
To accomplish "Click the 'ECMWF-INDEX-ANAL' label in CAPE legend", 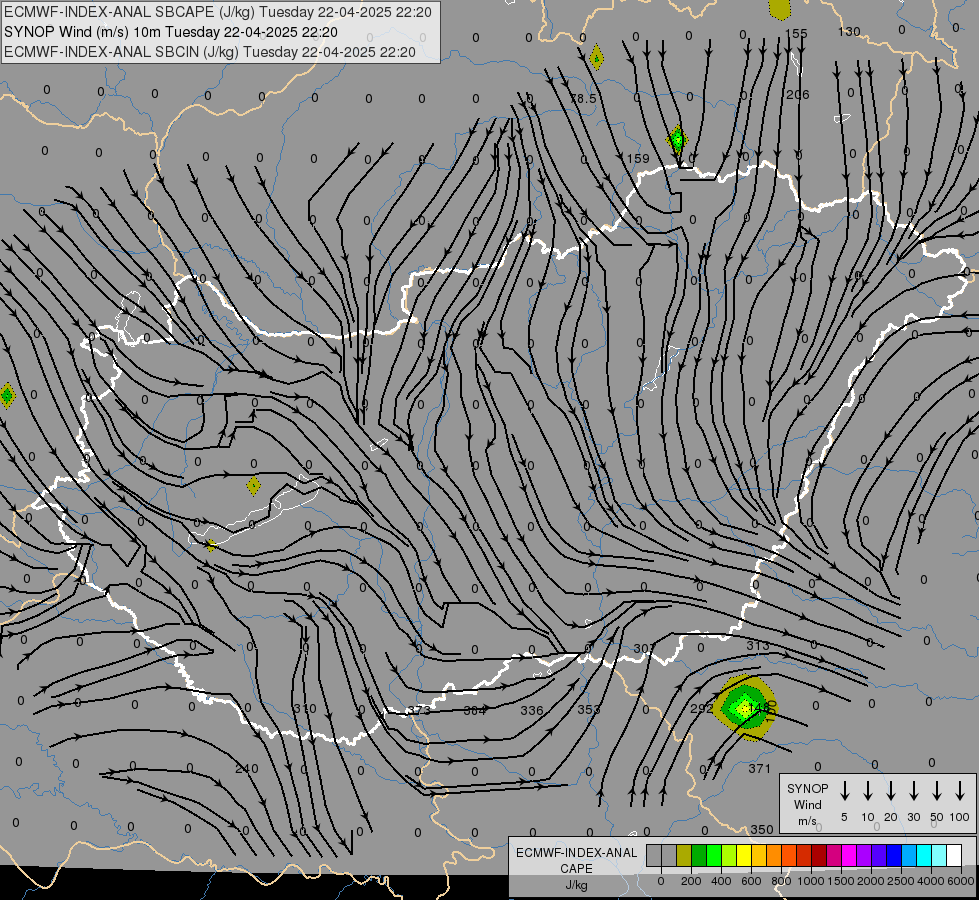I will [576, 853].
